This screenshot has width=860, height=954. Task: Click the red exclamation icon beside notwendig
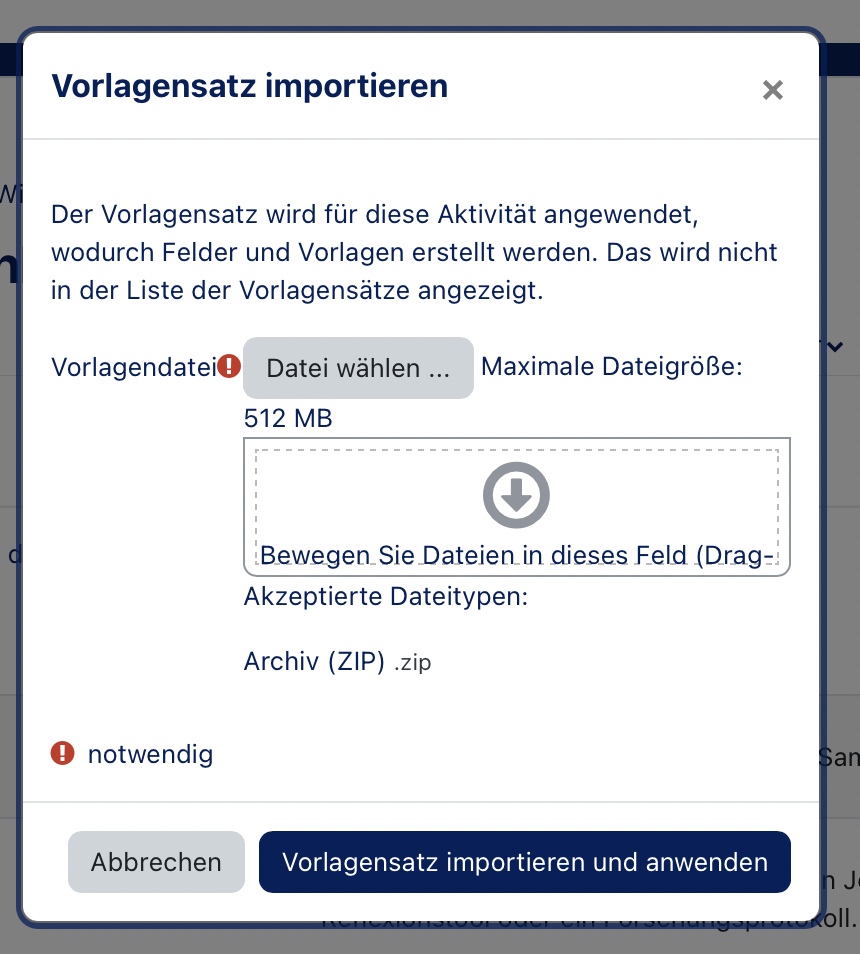[63, 753]
